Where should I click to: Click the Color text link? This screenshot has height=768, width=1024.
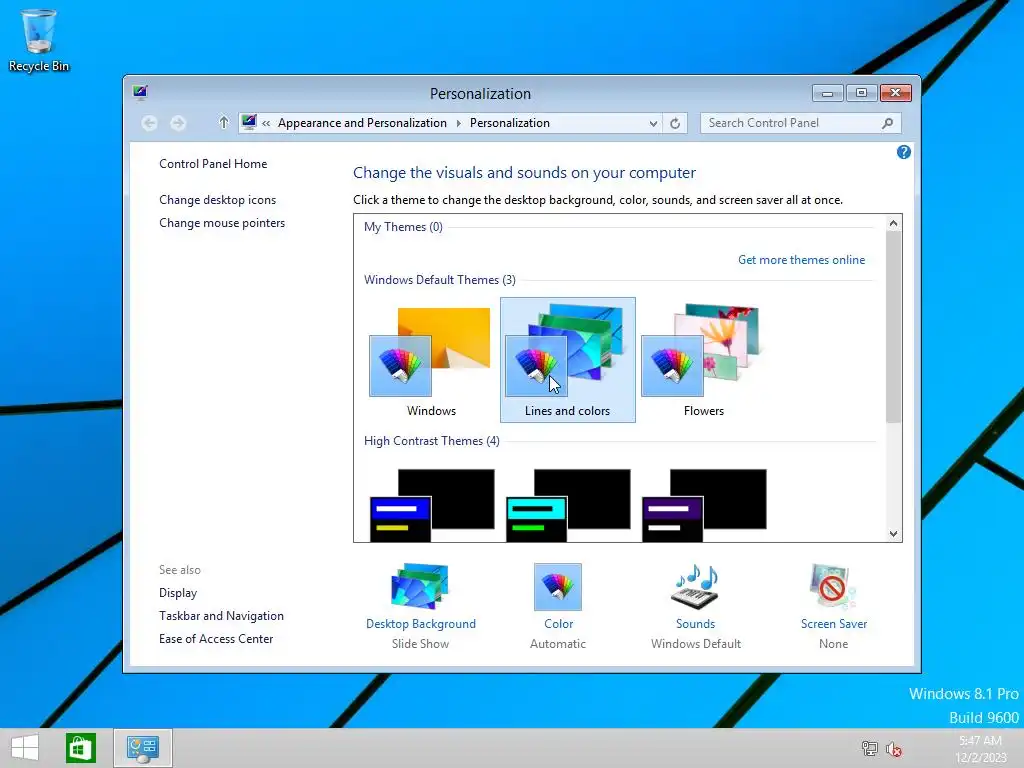[x=558, y=624]
